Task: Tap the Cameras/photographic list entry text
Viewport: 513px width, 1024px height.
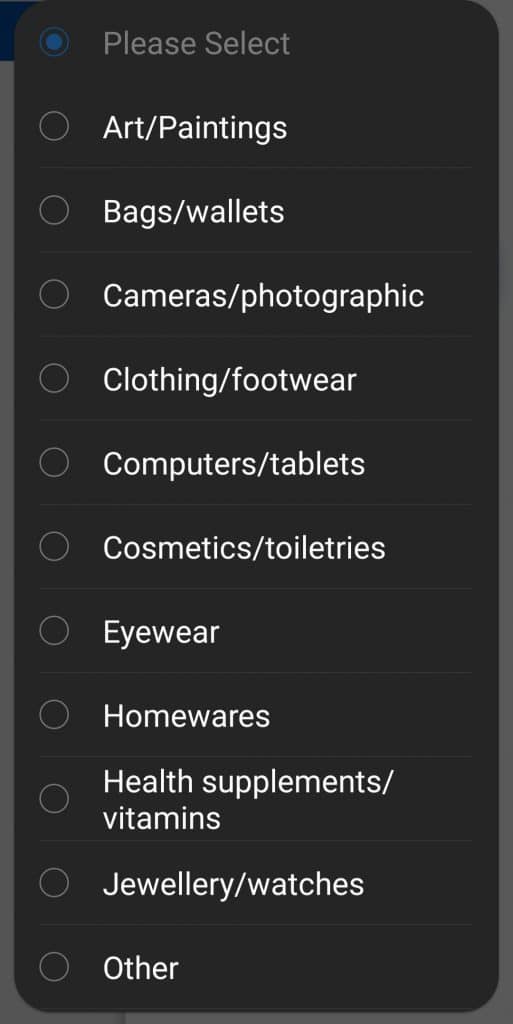Action: (x=263, y=296)
